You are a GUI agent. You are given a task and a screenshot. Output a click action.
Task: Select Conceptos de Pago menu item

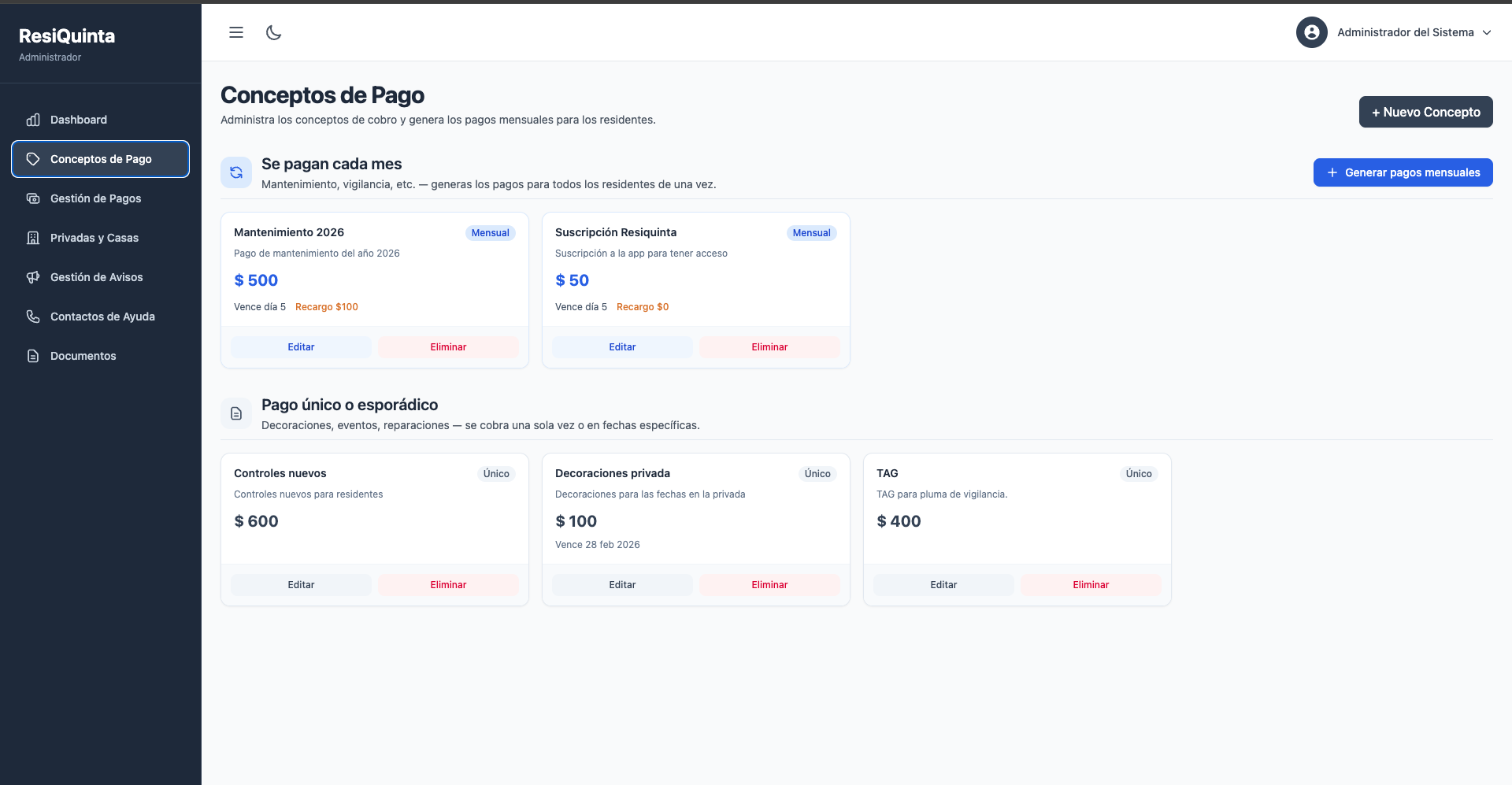100,159
